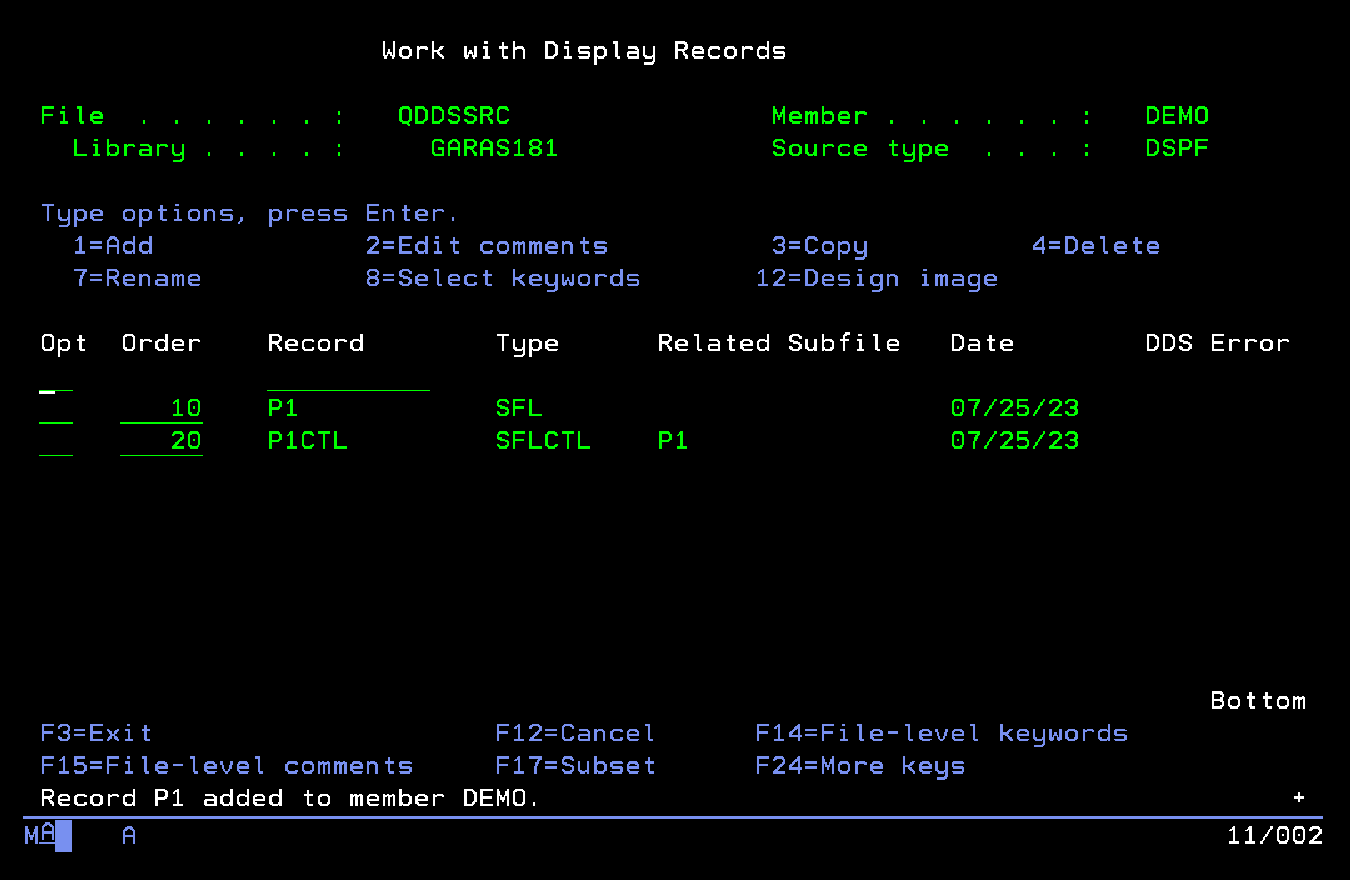1350x880 pixels.
Task: Click the Opt field beside P1CTL
Action: [56, 441]
